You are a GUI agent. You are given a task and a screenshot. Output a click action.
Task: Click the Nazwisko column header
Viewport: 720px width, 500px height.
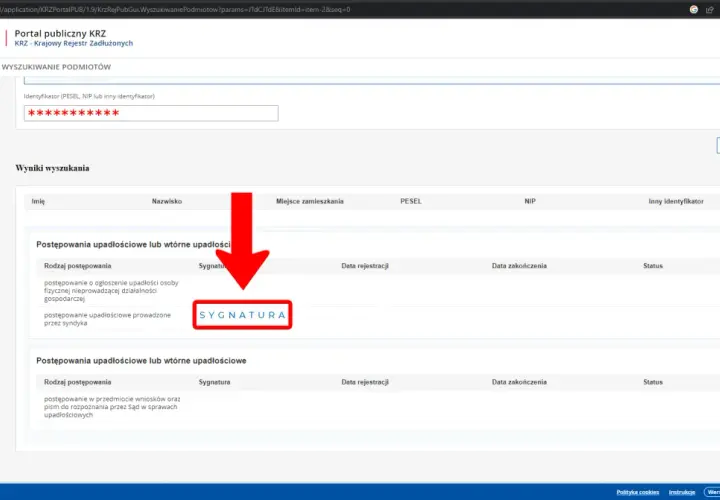click(x=167, y=201)
